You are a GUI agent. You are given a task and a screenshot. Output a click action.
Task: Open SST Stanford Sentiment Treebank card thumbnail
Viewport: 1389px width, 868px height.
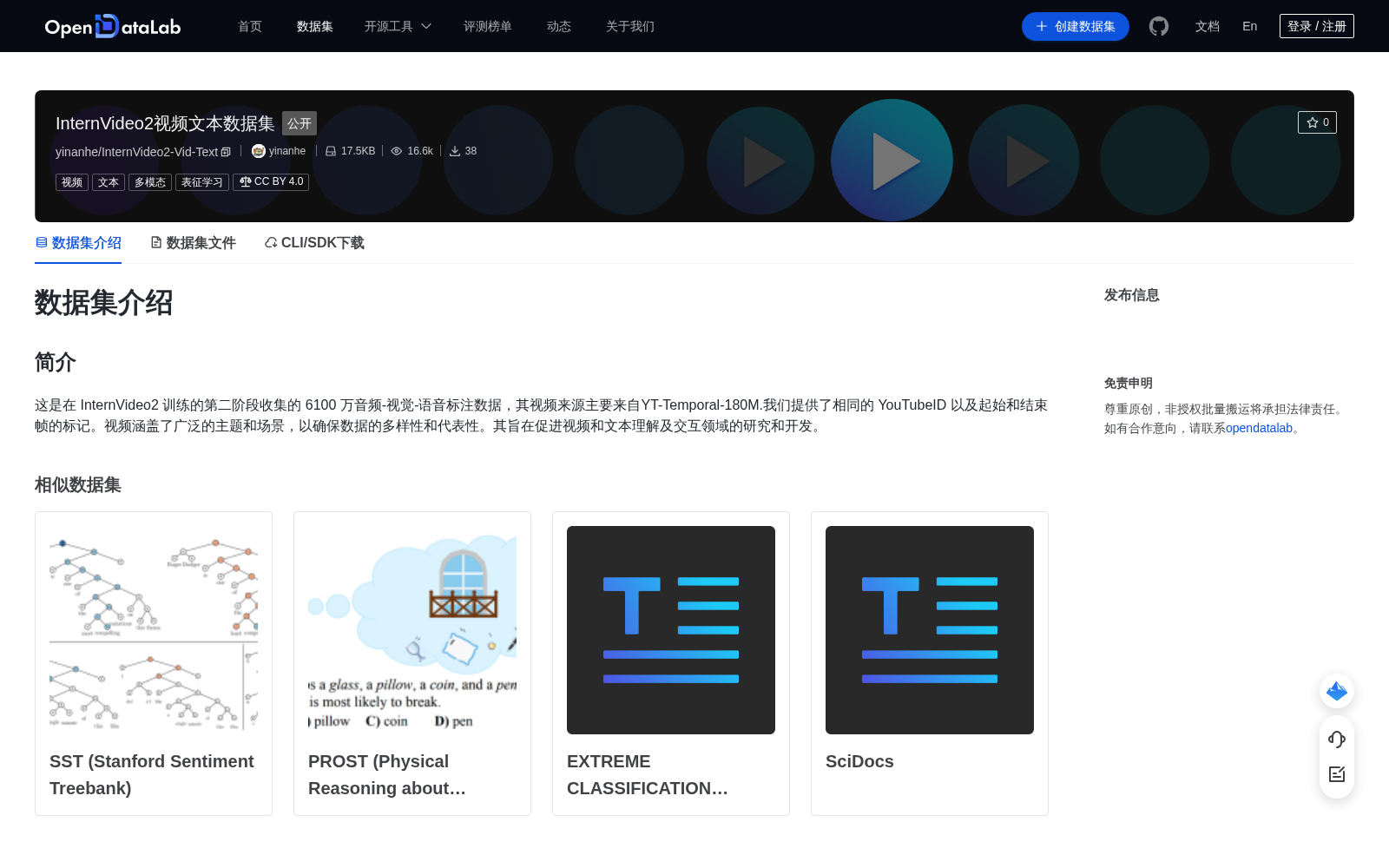[154, 630]
